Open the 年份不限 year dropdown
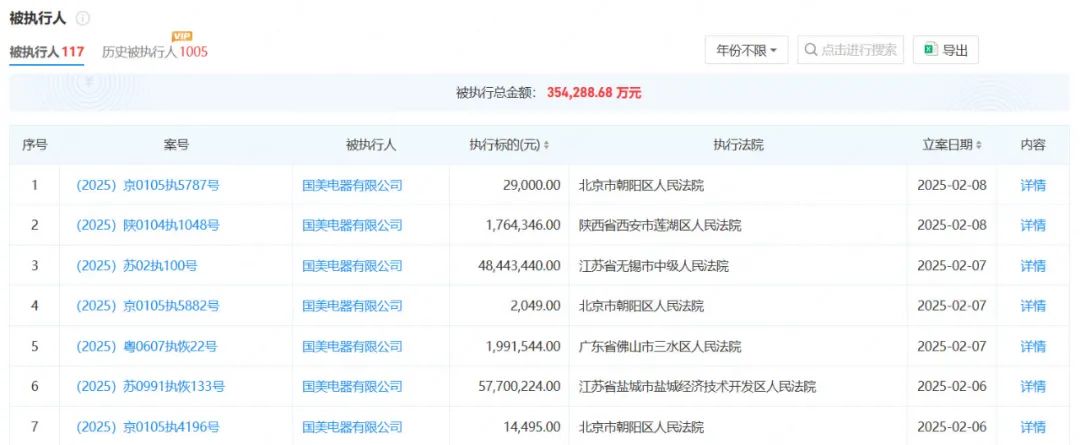Screen dimensions: 1080x445 (x=747, y=50)
